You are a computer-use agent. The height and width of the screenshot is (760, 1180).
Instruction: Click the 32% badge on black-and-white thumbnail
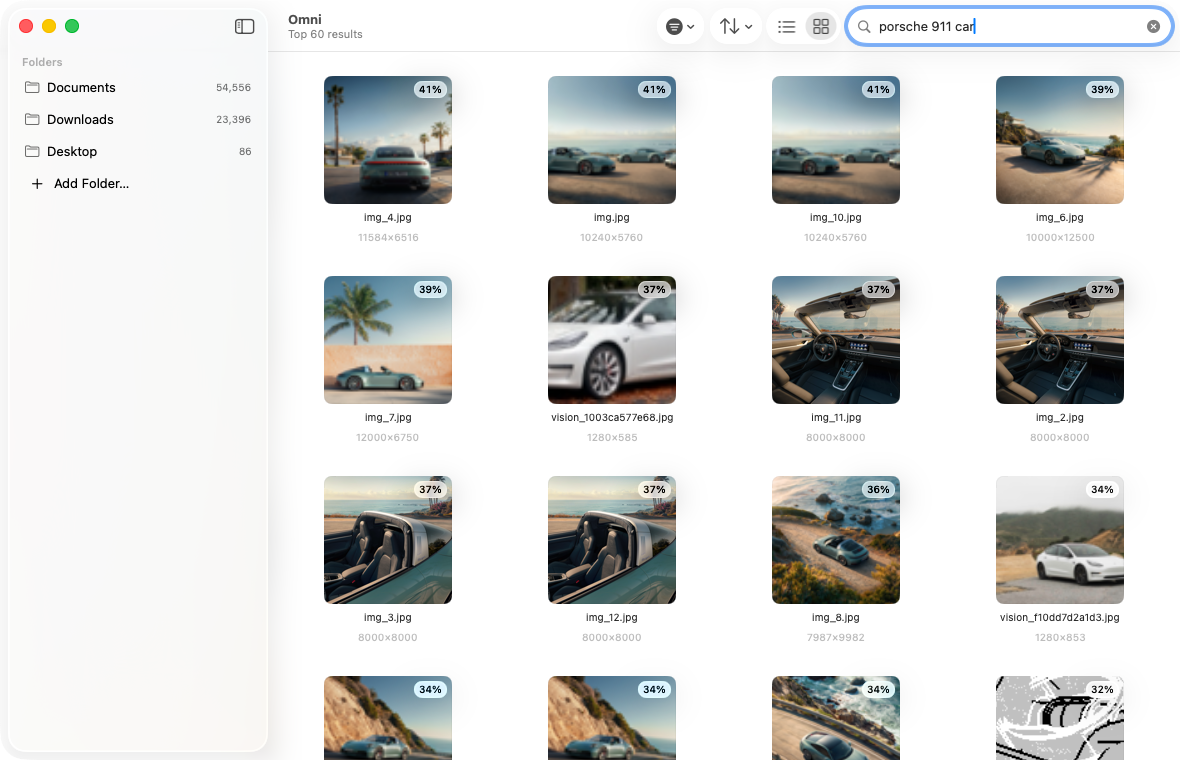click(1102, 690)
